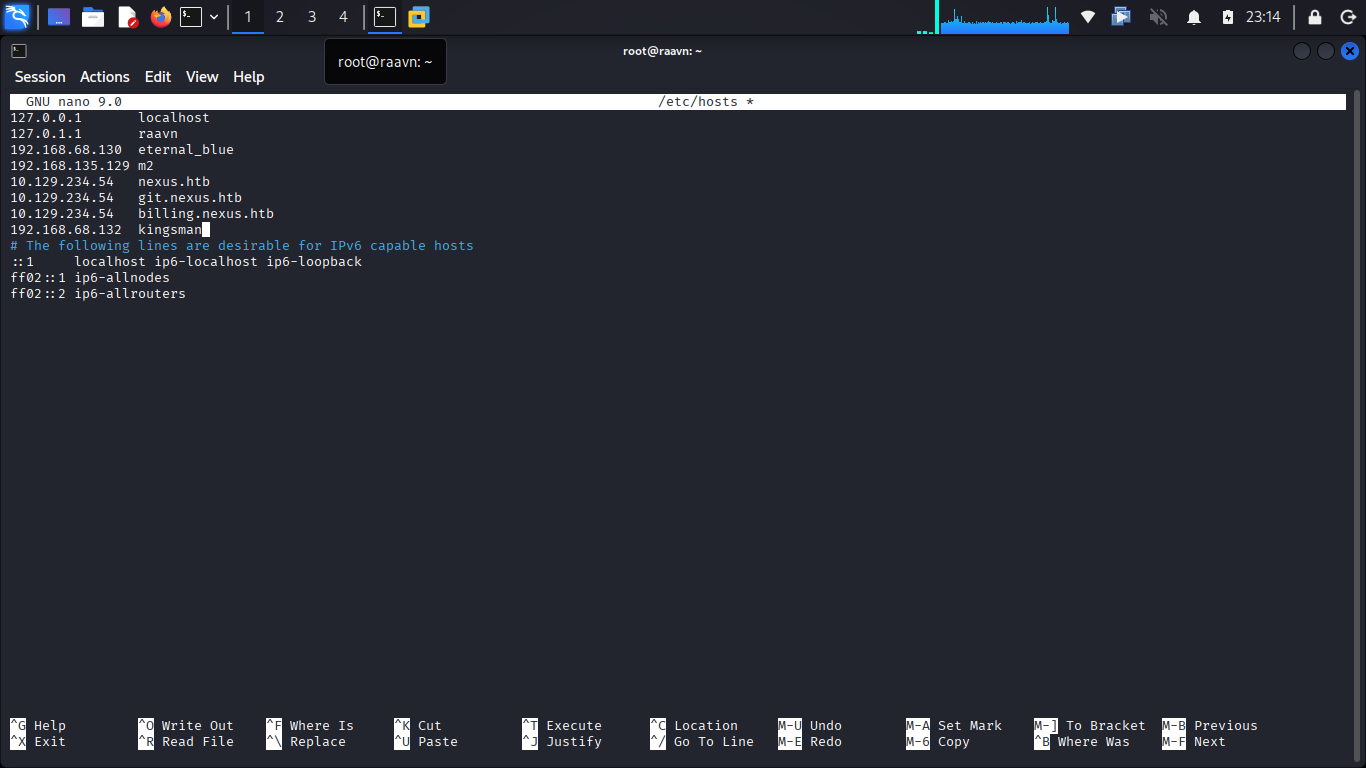The height and width of the screenshot is (768, 1366).
Task: Click the M-E Redo shortcut
Action: (x=810, y=742)
